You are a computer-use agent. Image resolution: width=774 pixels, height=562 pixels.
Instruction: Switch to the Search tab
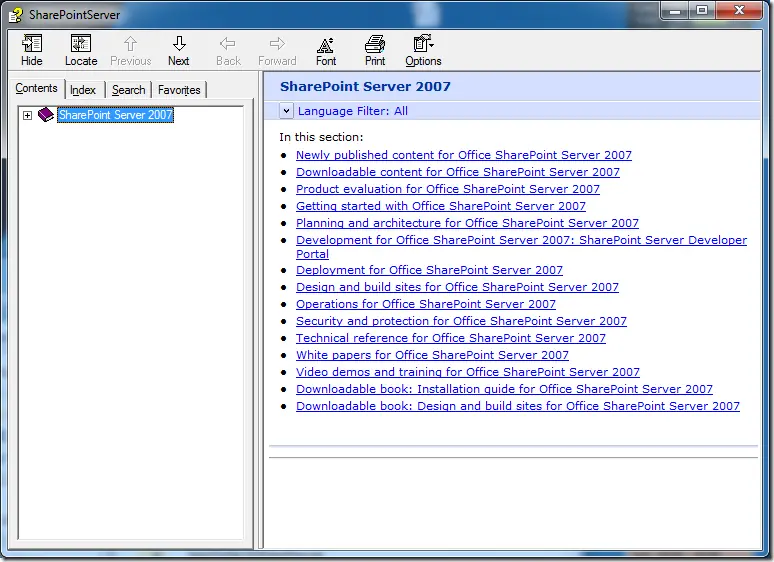click(x=128, y=90)
